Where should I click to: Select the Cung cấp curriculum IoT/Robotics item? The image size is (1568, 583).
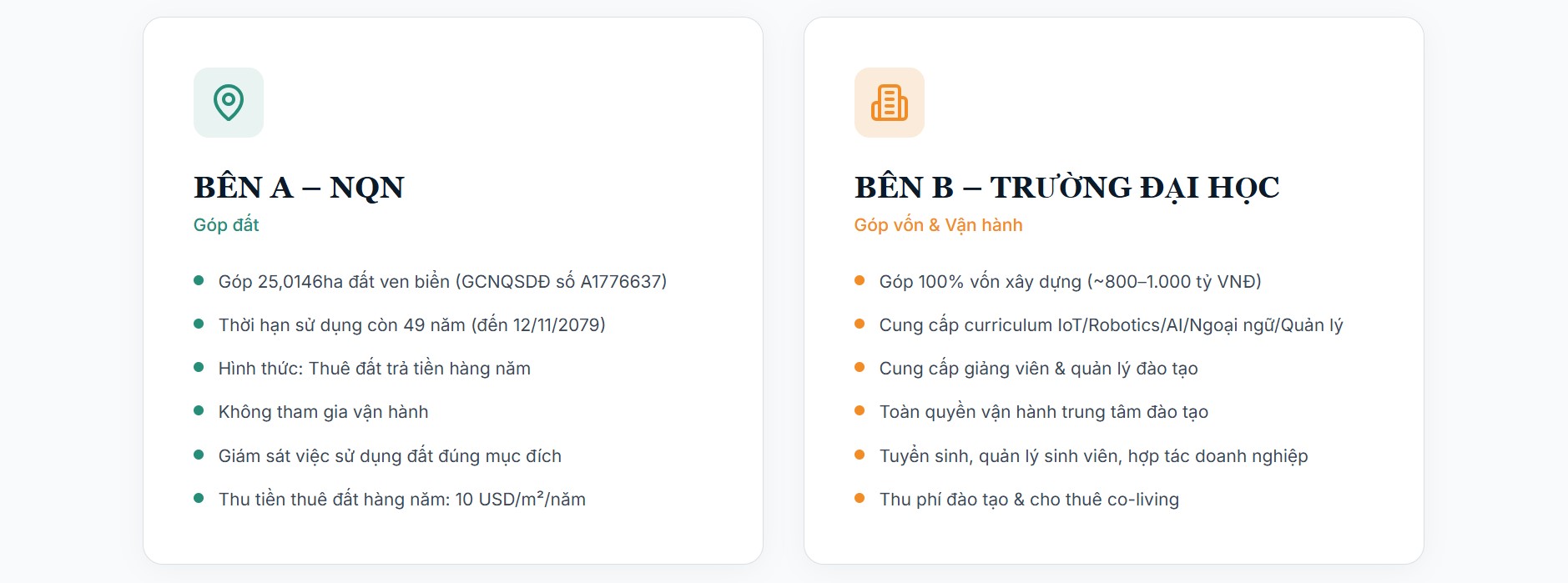(1111, 325)
